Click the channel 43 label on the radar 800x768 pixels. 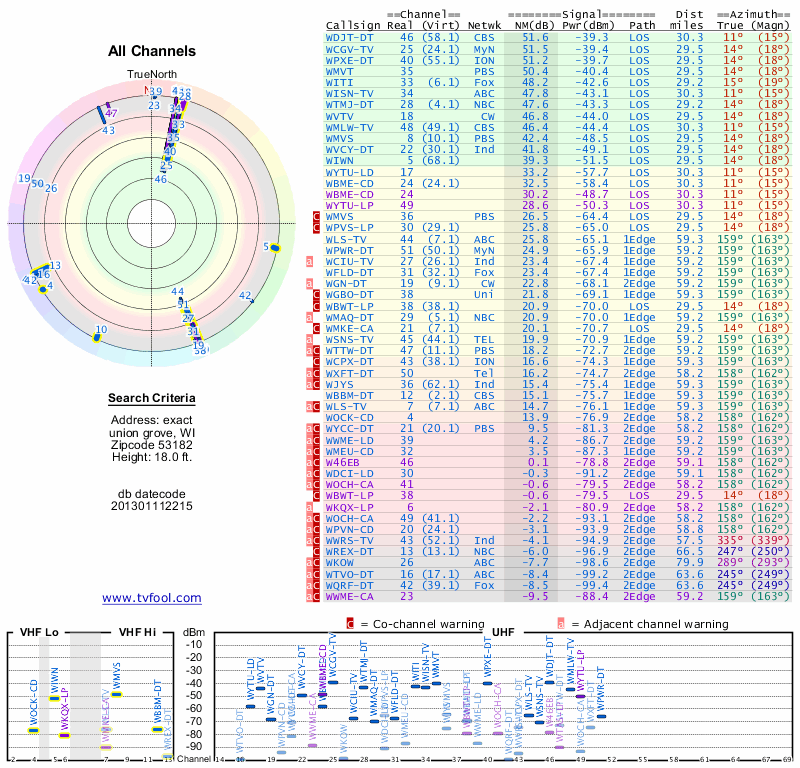[x=108, y=130]
